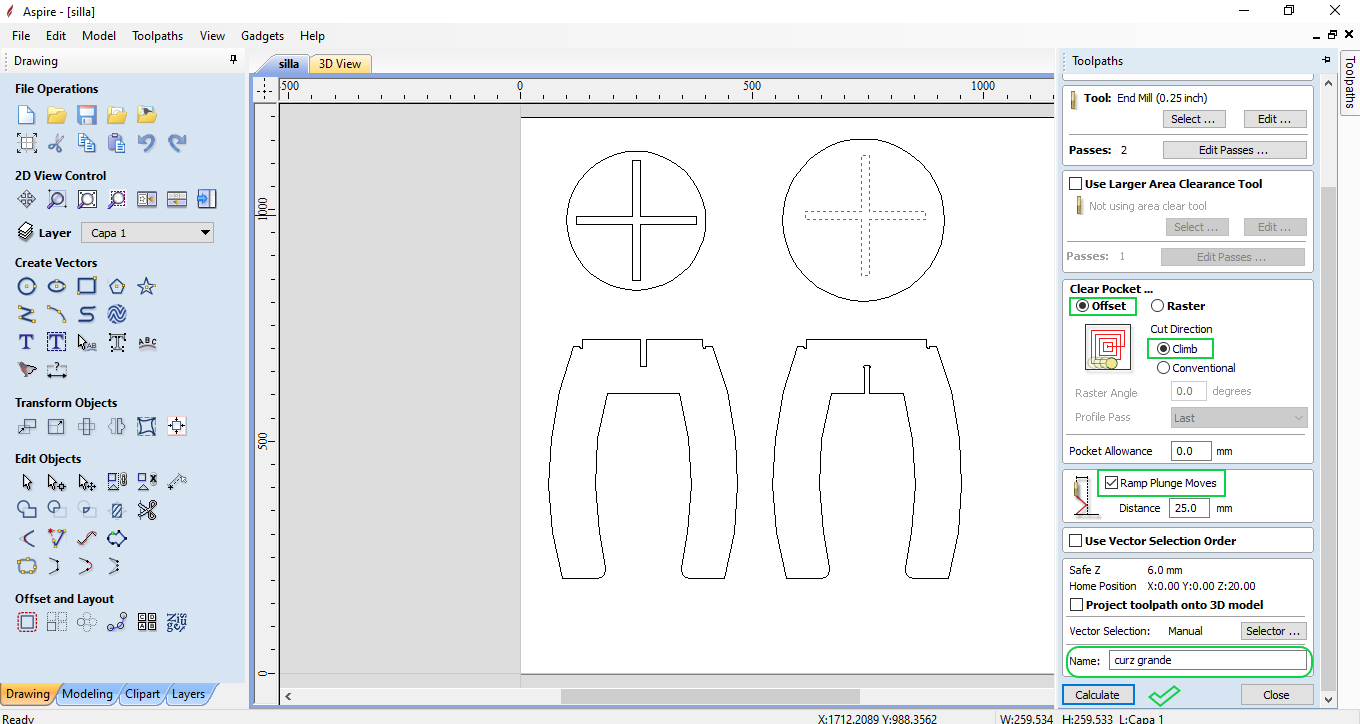Uncheck Ramp Plunge Moves
This screenshot has height=724, width=1360.
coord(1112,483)
